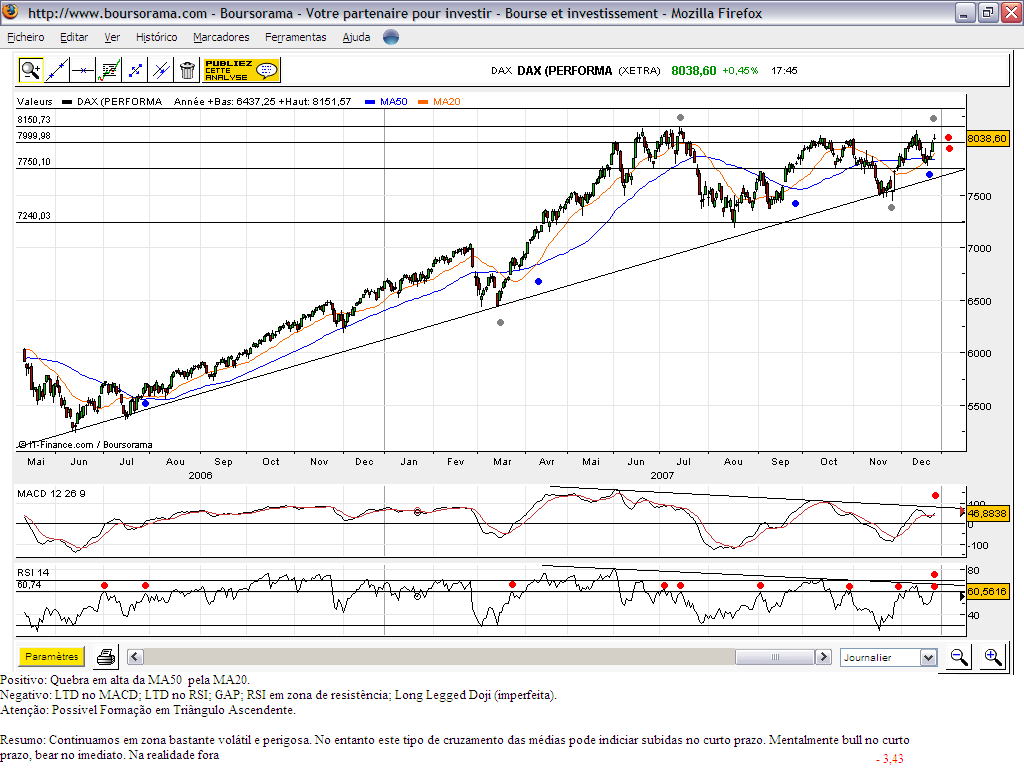The width and height of the screenshot is (1024, 768).
Task: Open the Ferramentas menu
Action: point(296,37)
